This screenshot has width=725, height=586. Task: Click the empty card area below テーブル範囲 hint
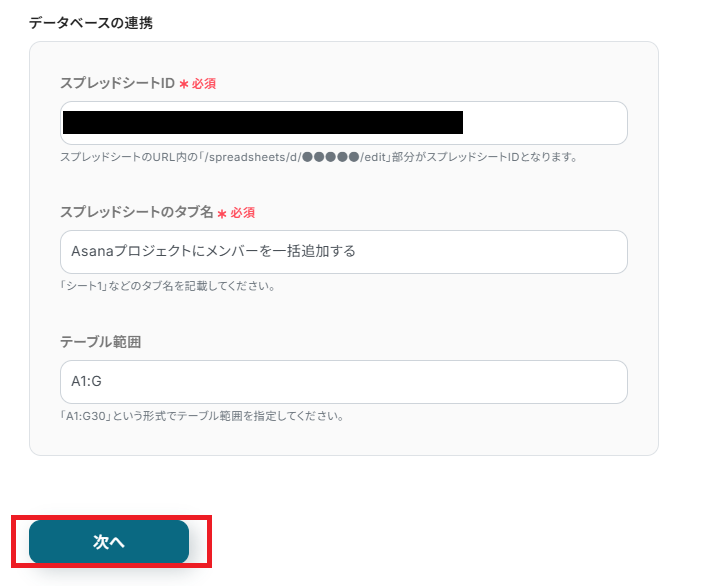pyautogui.click(x=343, y=438)
